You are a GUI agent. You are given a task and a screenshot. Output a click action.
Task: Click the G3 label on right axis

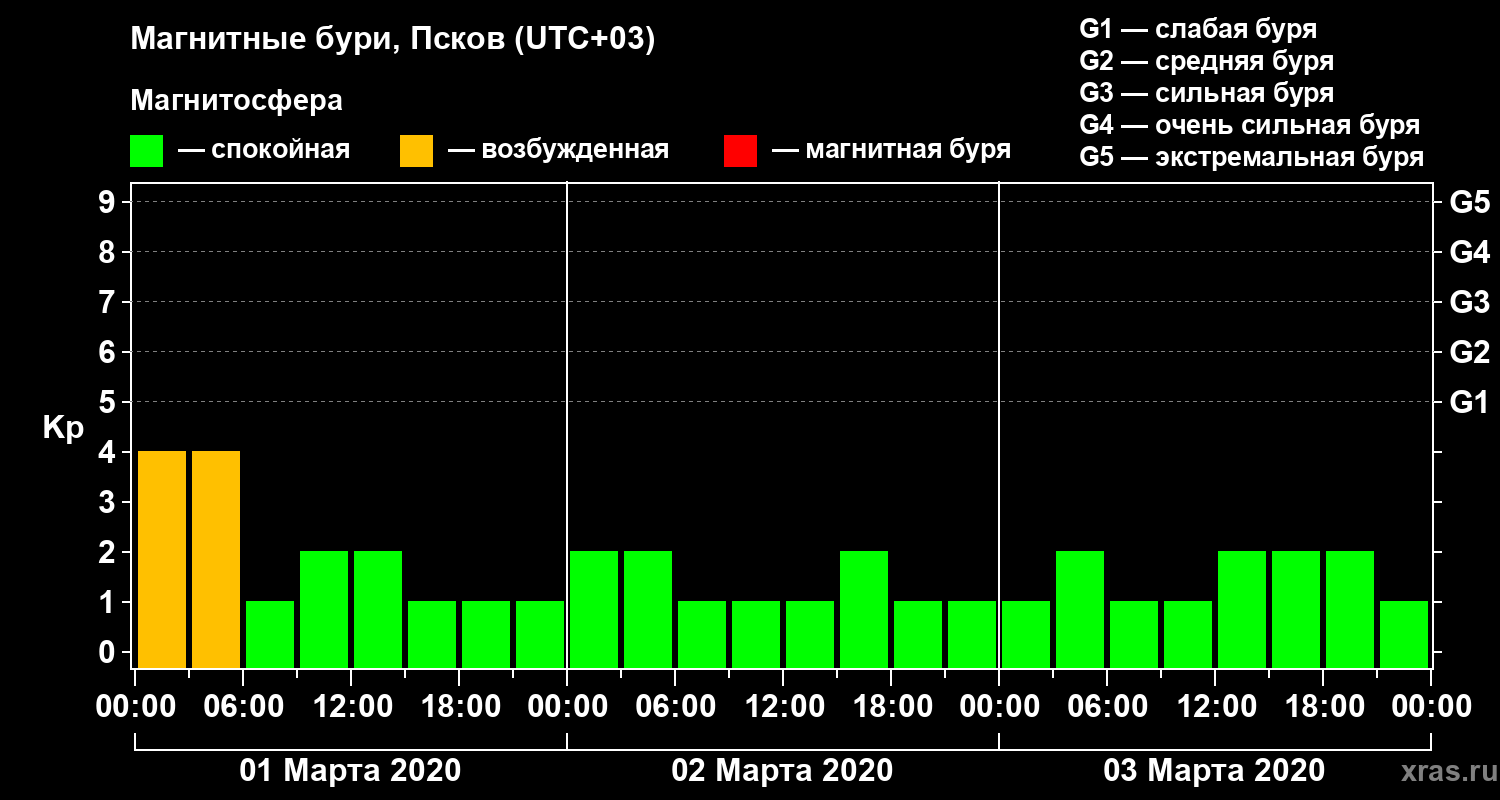(1469, 302)
